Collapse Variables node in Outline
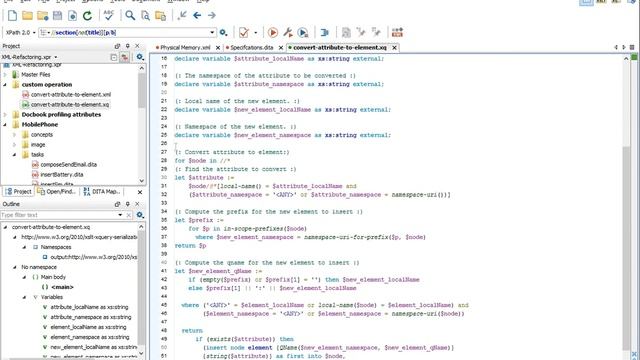 (24, 297)
